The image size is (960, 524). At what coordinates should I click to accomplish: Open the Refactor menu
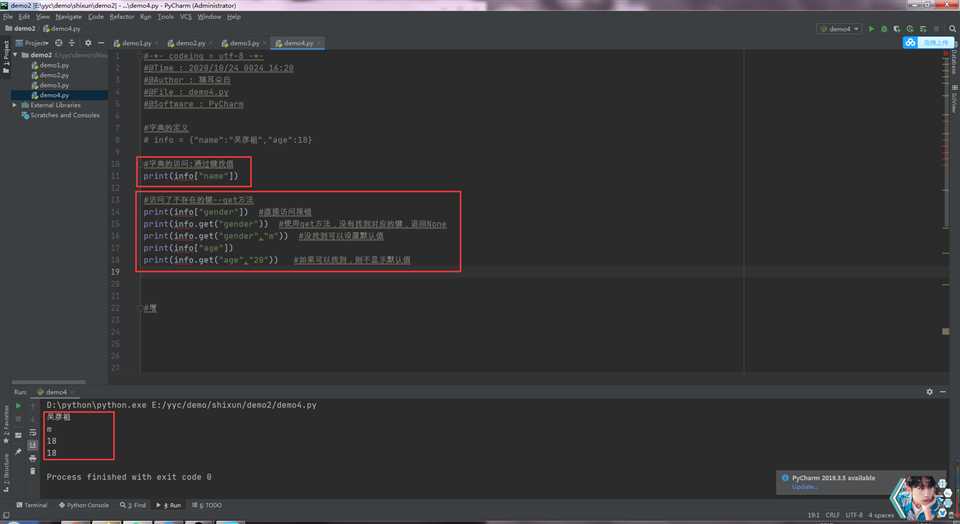pos(122,17)
